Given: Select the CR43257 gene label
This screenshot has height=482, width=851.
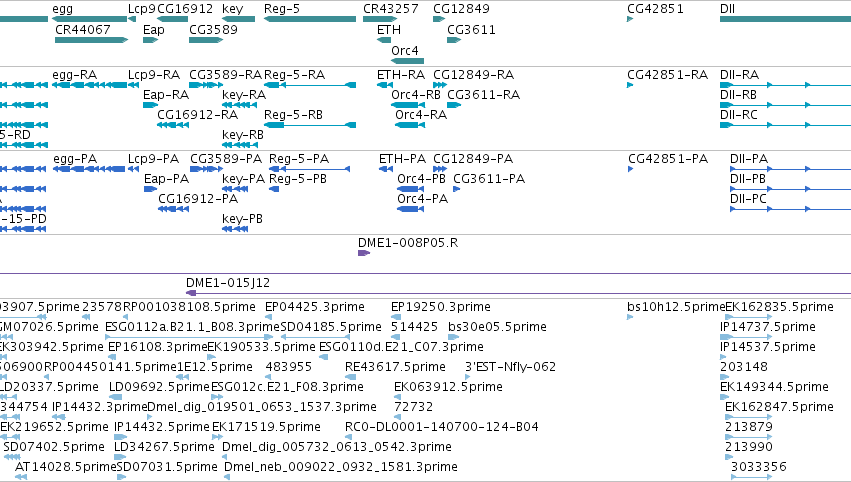Looking at the screenshot, I should click(x=391, y=9).
